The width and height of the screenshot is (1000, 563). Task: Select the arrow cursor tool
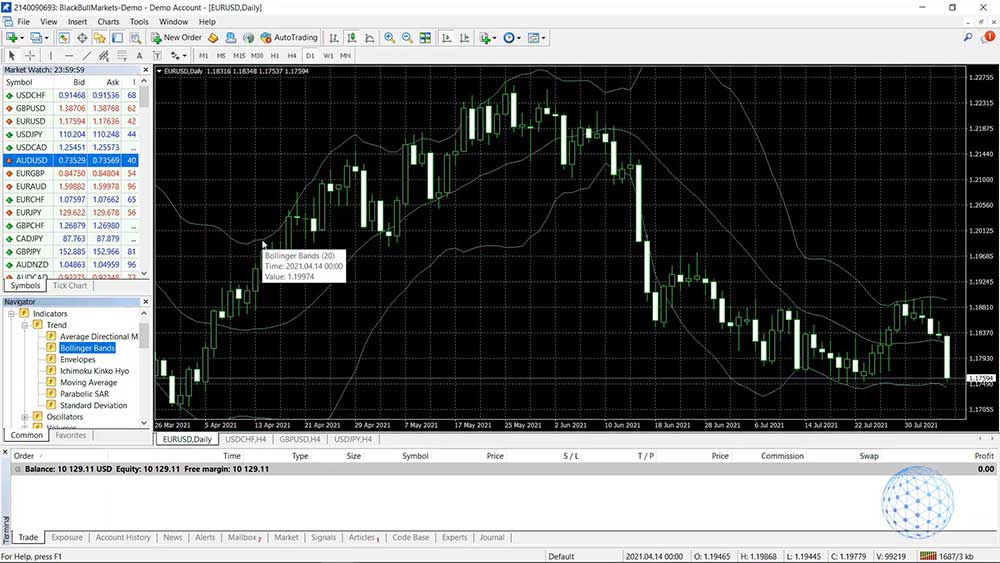[11, 56]
